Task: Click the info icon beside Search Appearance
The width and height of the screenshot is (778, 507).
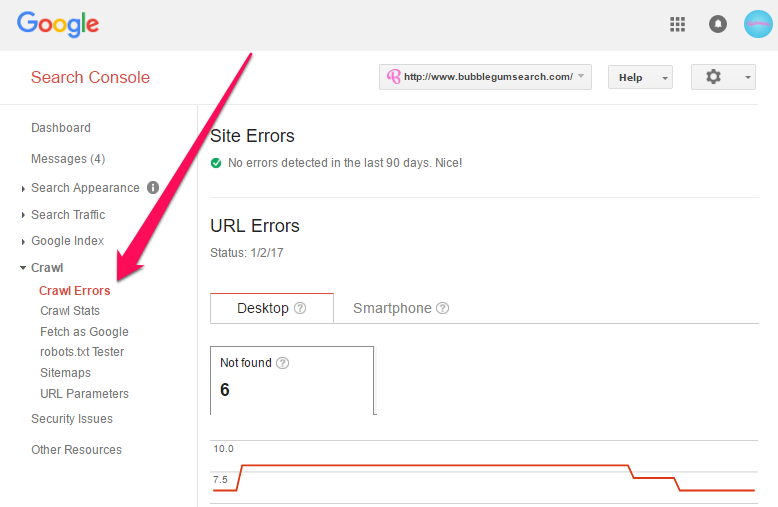Action: (x=153, y=188)
